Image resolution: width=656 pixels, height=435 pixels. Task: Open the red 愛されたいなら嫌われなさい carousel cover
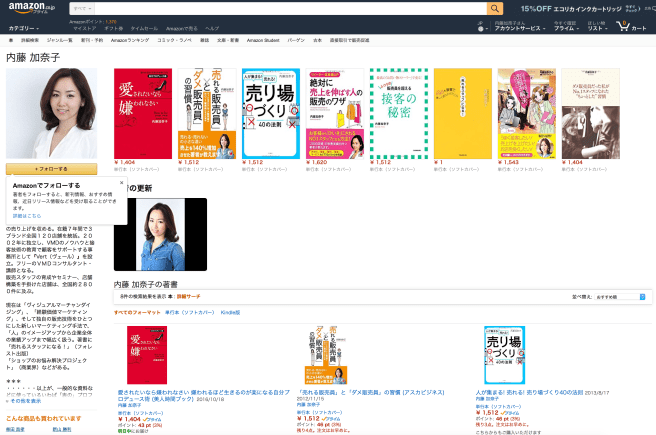[143, 113]
